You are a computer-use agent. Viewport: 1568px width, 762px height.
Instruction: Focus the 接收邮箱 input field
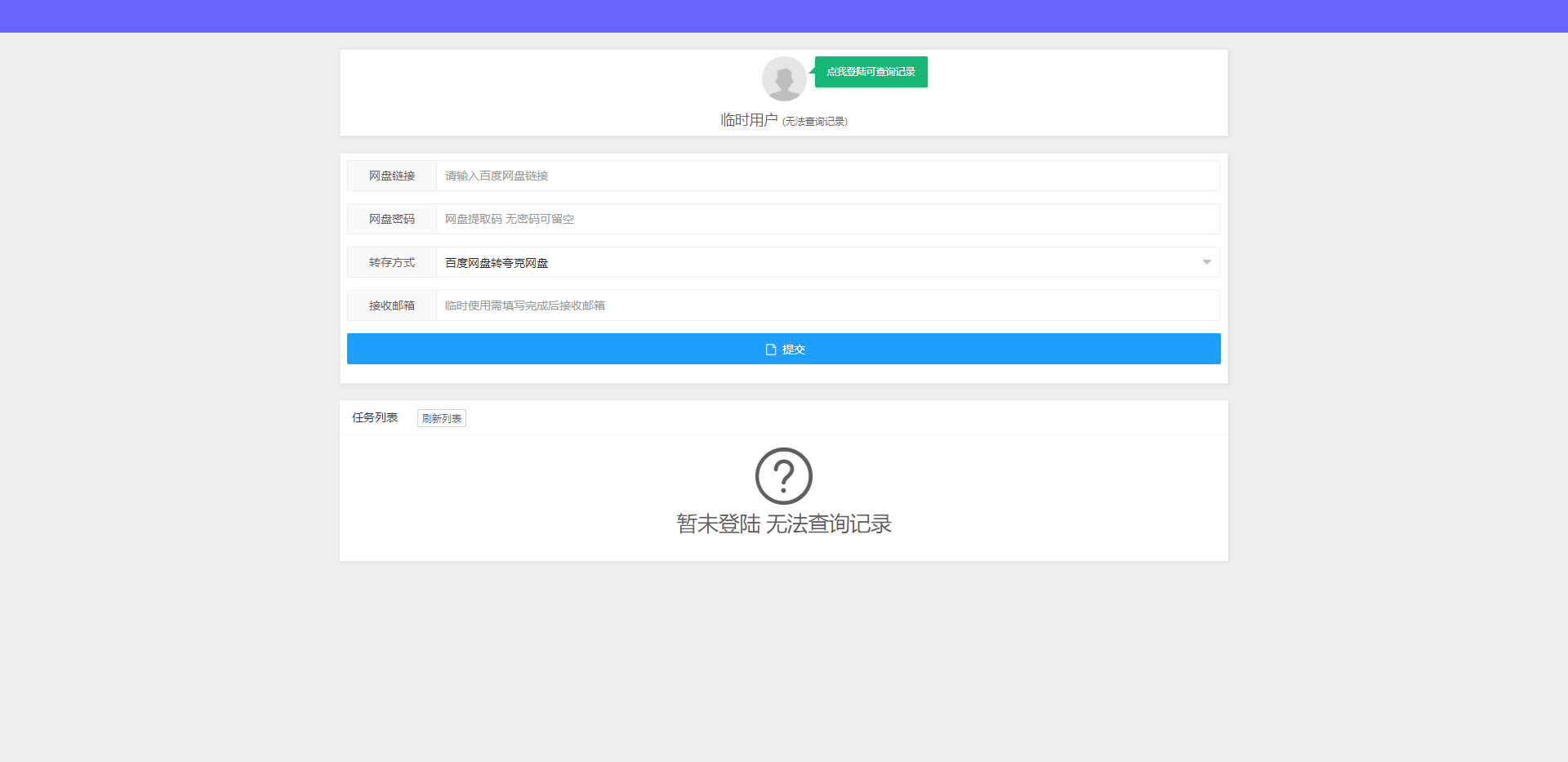(828, 305)
